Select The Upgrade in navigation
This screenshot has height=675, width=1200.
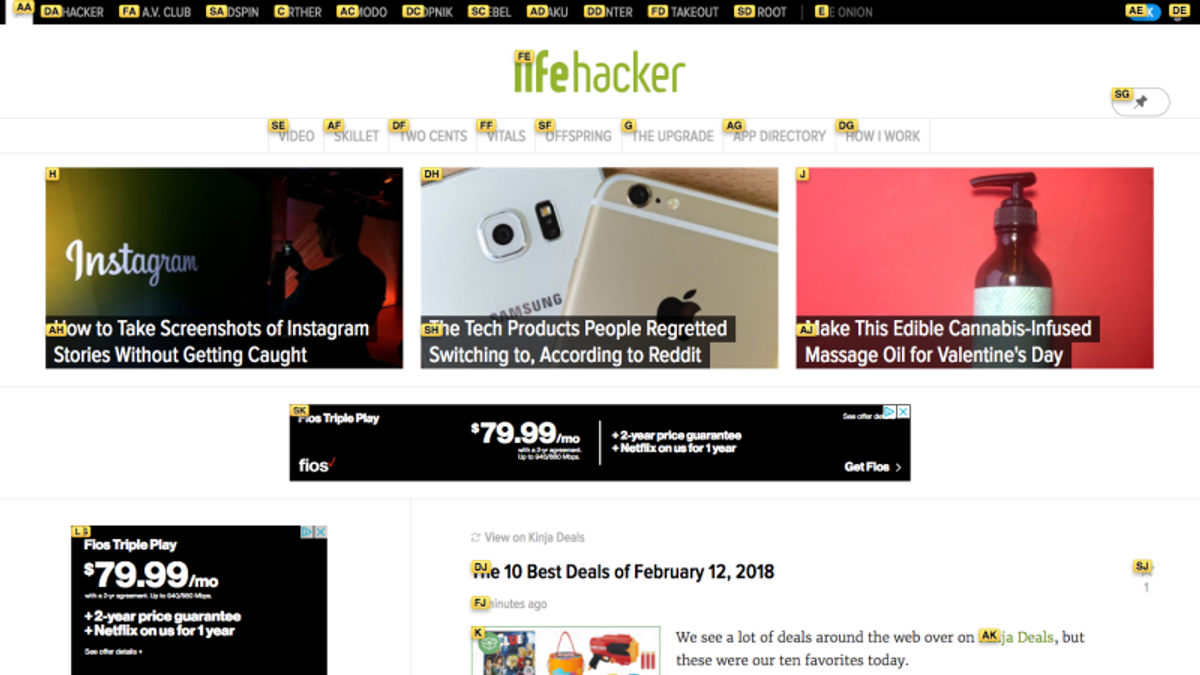672,136
